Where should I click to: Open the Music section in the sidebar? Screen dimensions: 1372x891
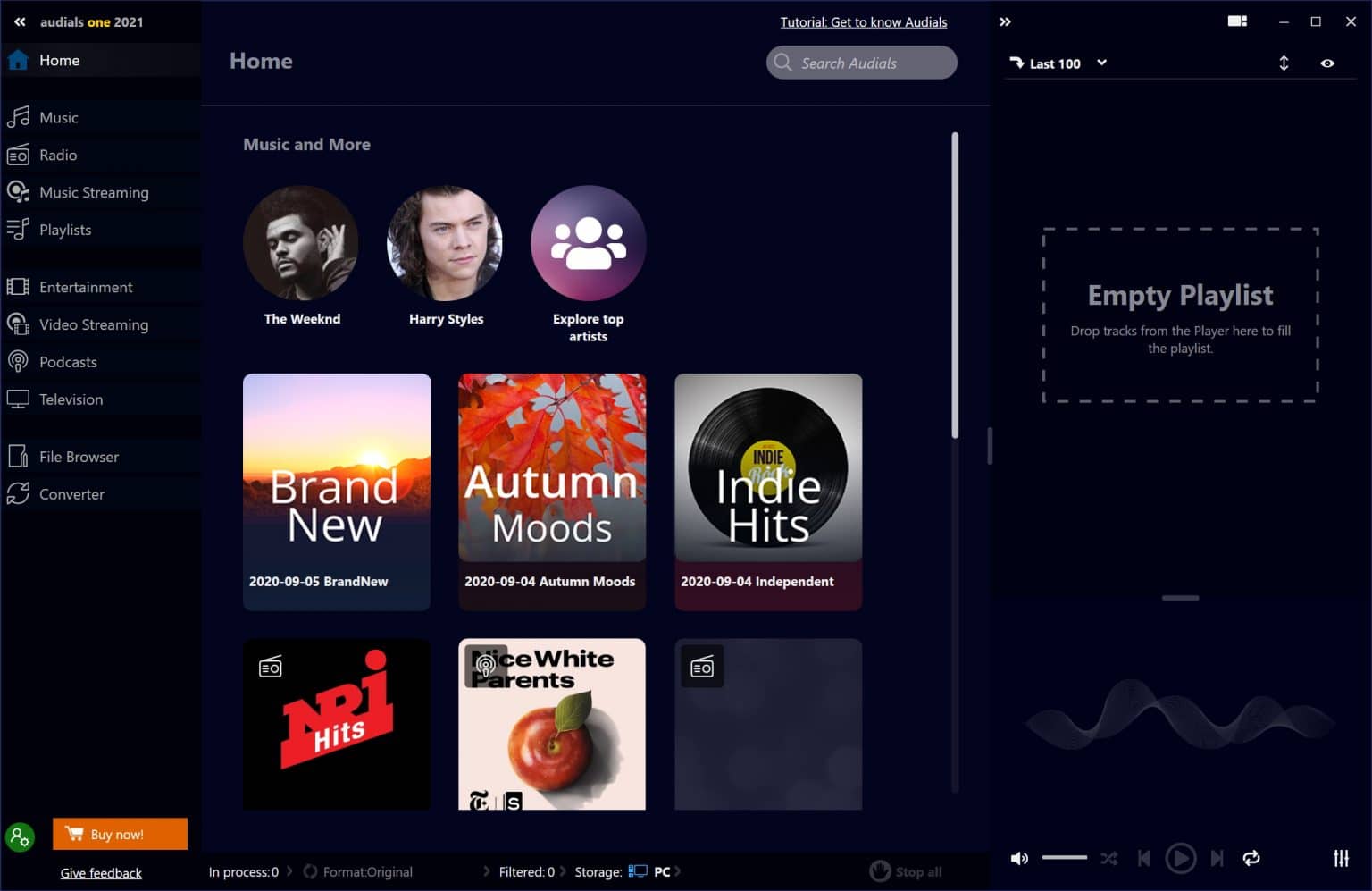[x=58, y=117]
